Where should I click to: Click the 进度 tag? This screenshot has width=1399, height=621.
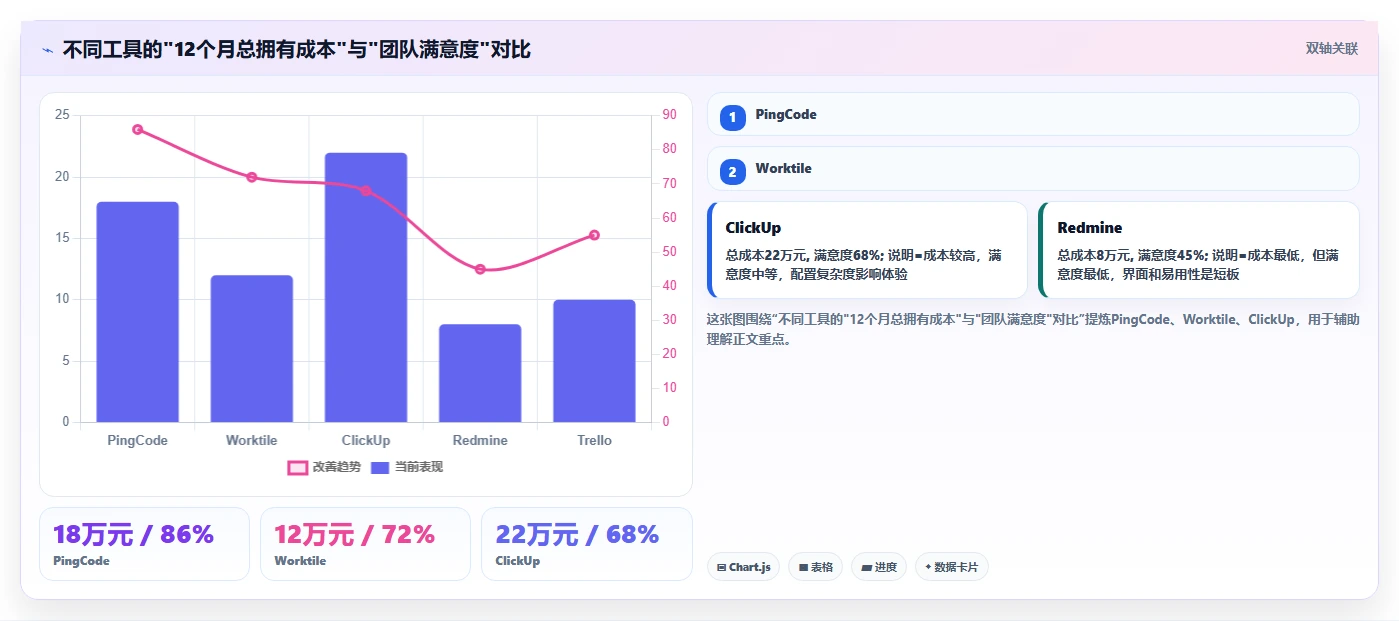tap(879, 567)
